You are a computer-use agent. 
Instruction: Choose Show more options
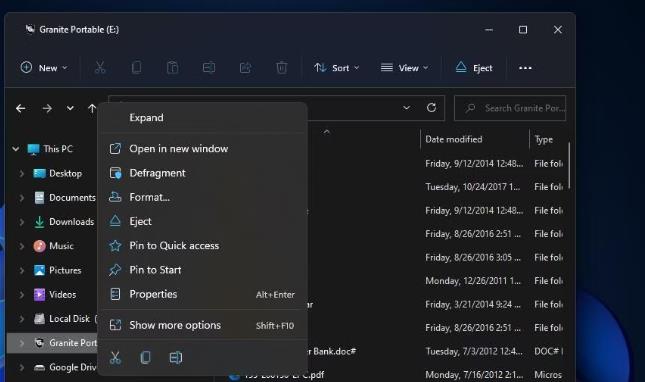coord(203,325)
